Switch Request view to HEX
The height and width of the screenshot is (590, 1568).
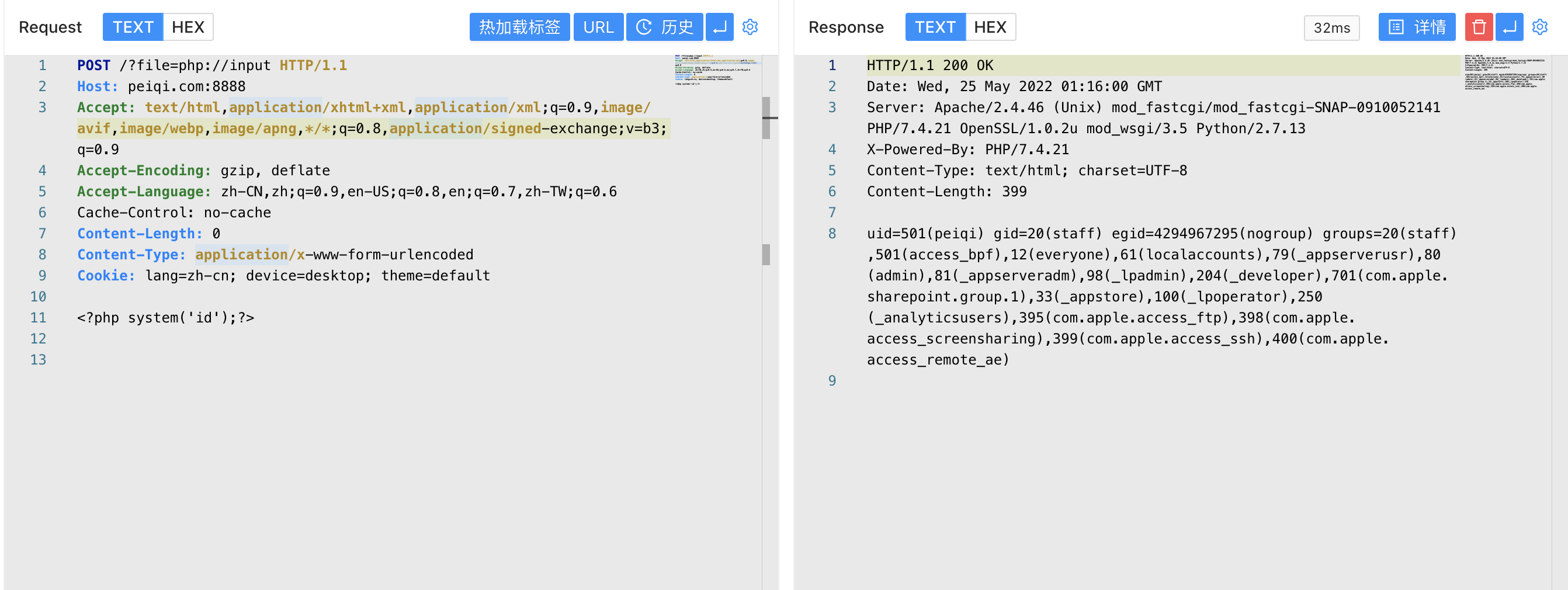188,27
